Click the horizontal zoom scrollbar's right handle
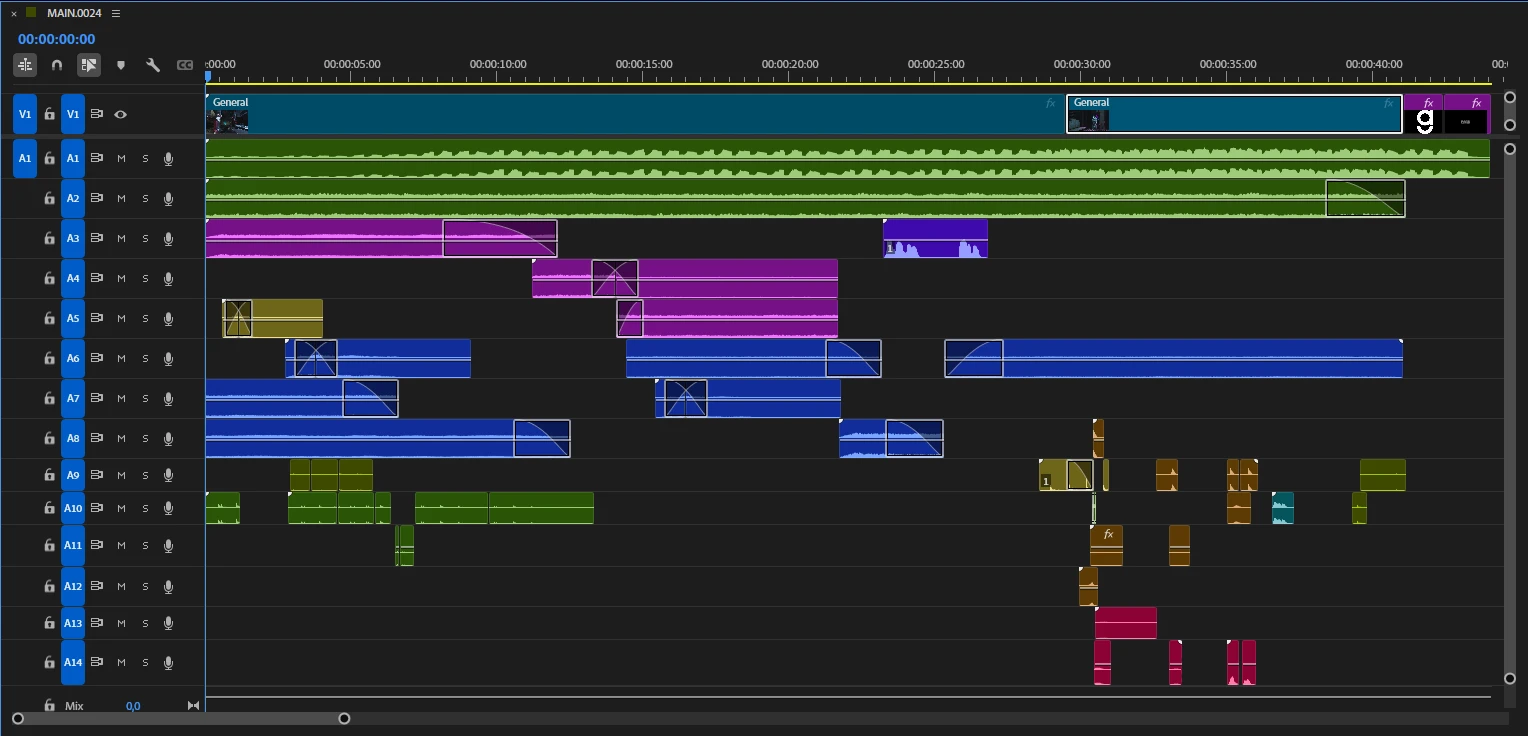The height and width of the screenshot is (736, 1528). point(344,718)
